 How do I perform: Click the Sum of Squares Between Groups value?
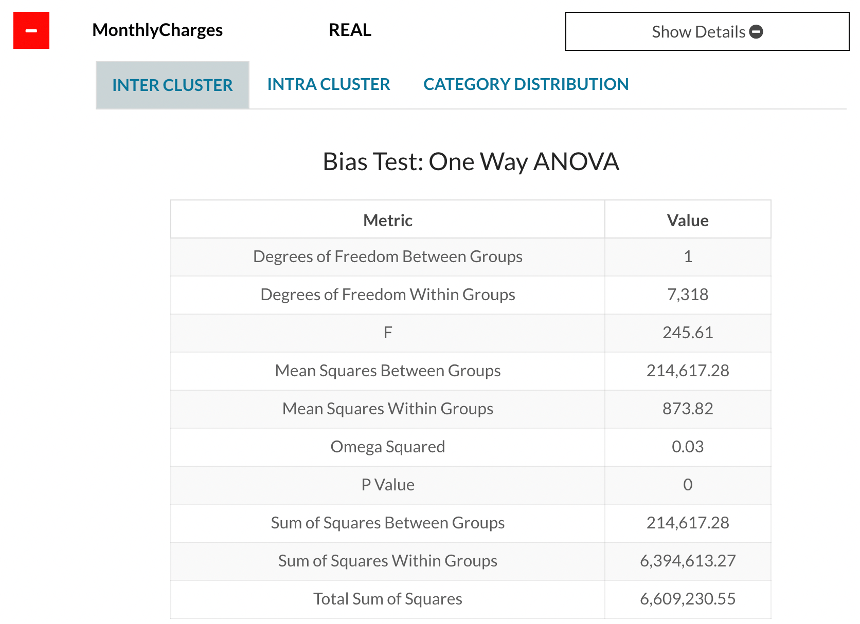(x=687, y=523)
